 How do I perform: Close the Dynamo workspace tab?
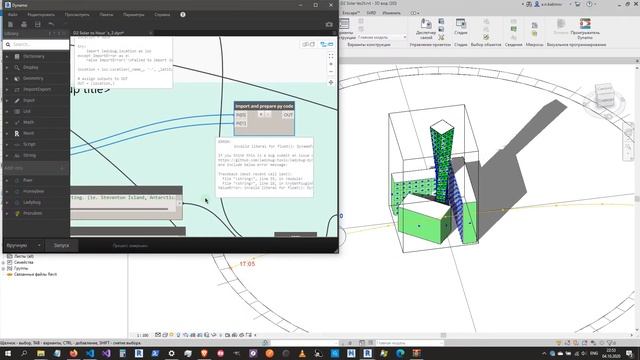coord(151,33)
